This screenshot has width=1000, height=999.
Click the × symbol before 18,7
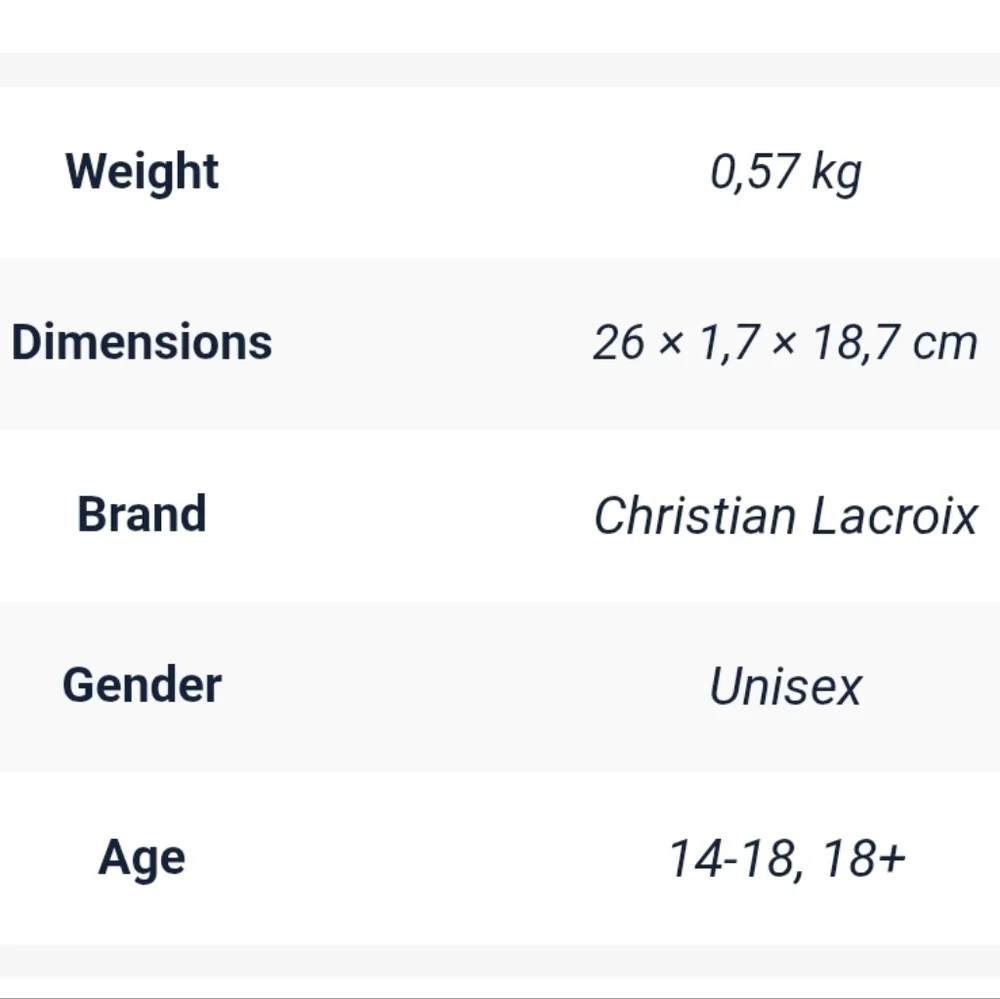[x=784, y=344]
